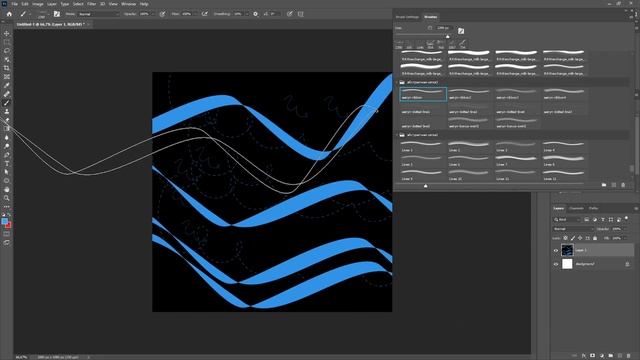Add a layer mask
Image resolution: width=640 pixels, height=360 pixels.
point(592,356)
